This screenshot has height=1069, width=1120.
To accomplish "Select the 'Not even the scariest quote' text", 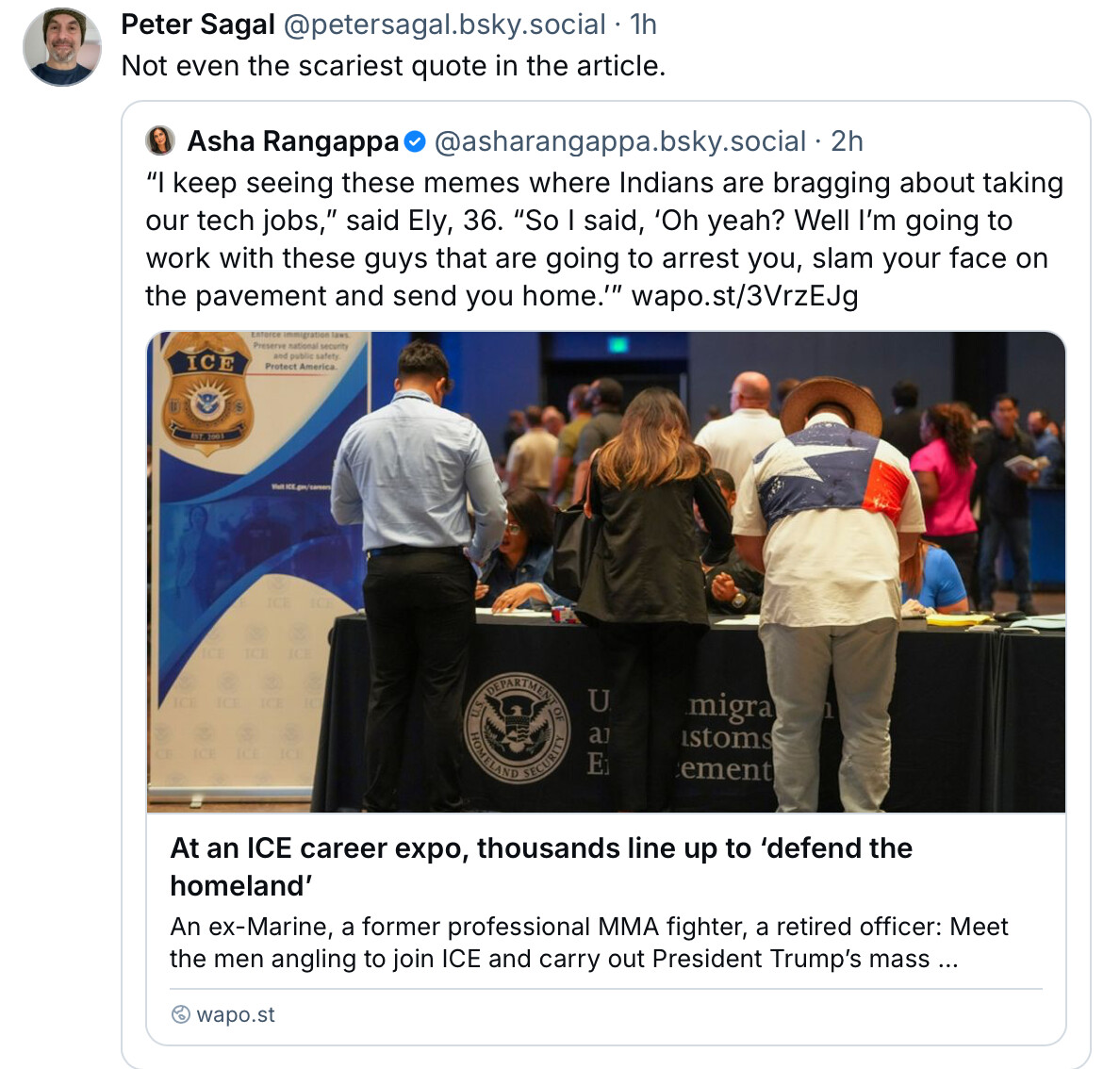I will tap(393, 66).
